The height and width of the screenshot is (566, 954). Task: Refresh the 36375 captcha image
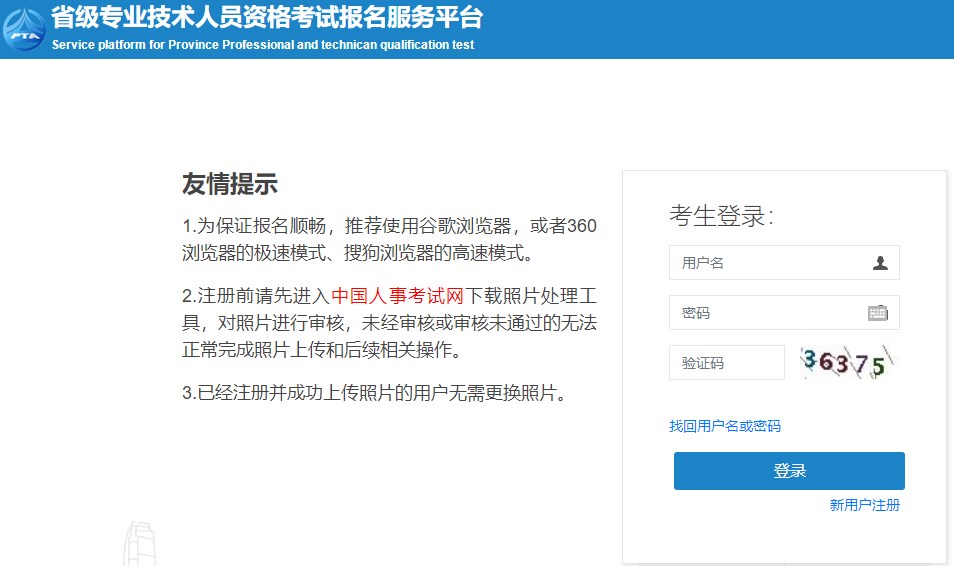pyautogui.click(x=848, y=362)
